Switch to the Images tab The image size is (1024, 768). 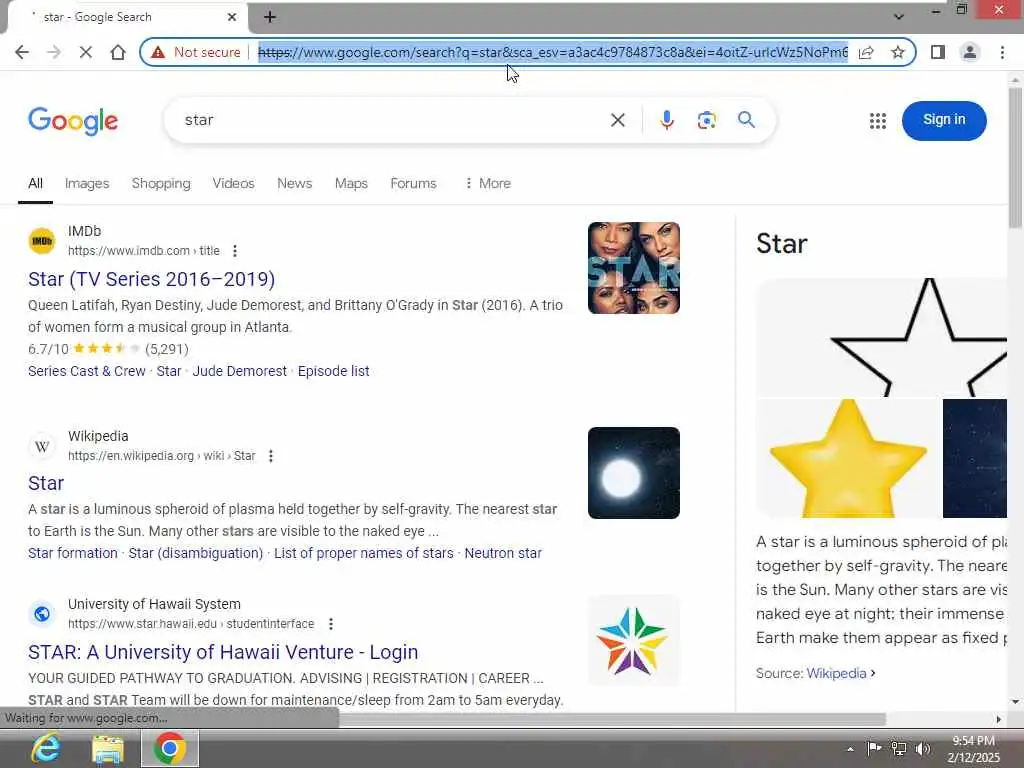pos(87,184)
